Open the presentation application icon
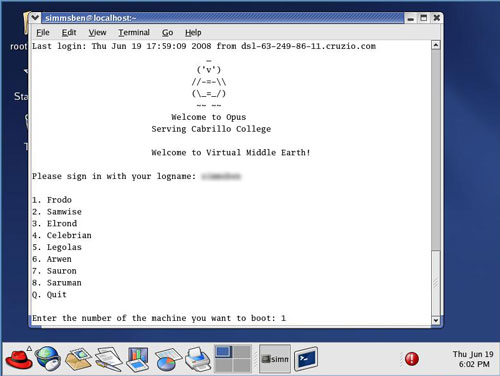 (x=137, y=359)
